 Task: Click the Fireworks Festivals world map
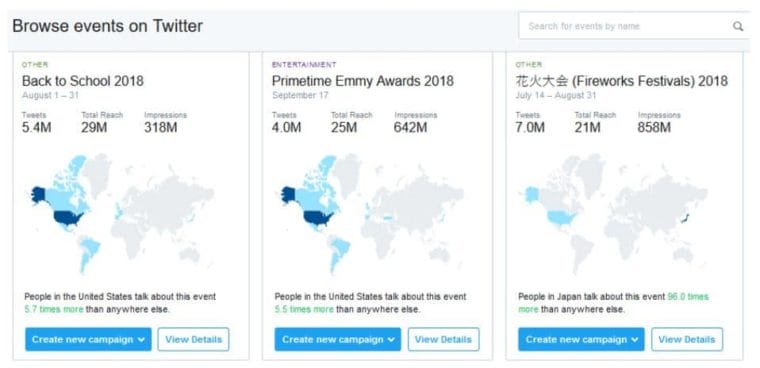point(616,214)
